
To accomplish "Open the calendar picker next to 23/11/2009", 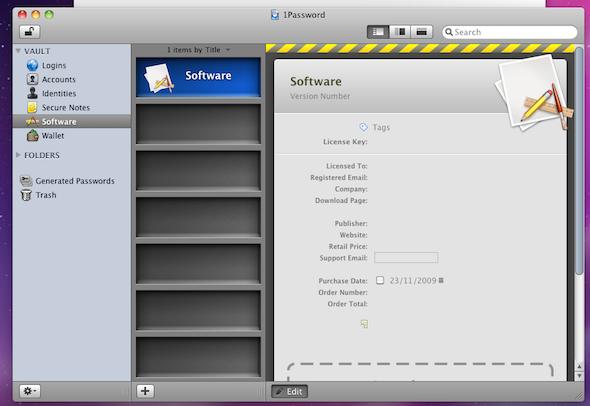I will coord(441,280).
